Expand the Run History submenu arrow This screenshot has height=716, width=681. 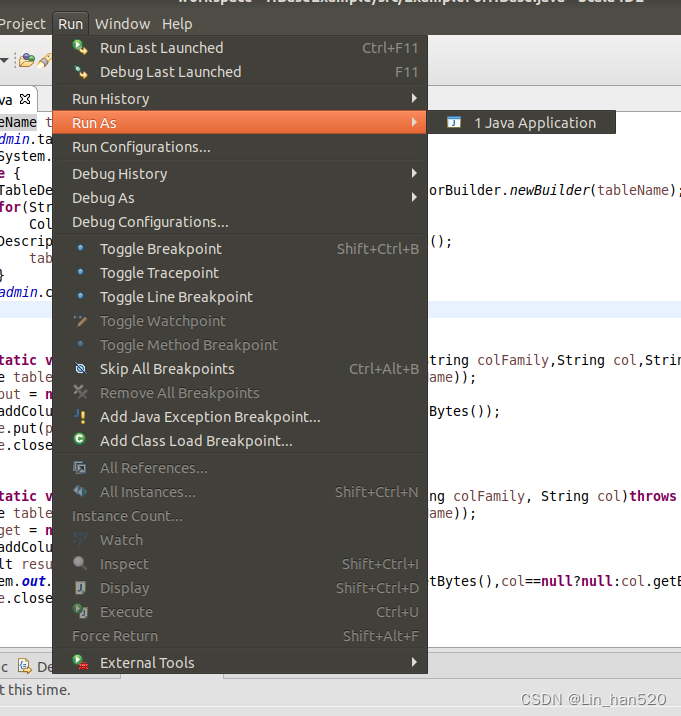click(414, 98)
